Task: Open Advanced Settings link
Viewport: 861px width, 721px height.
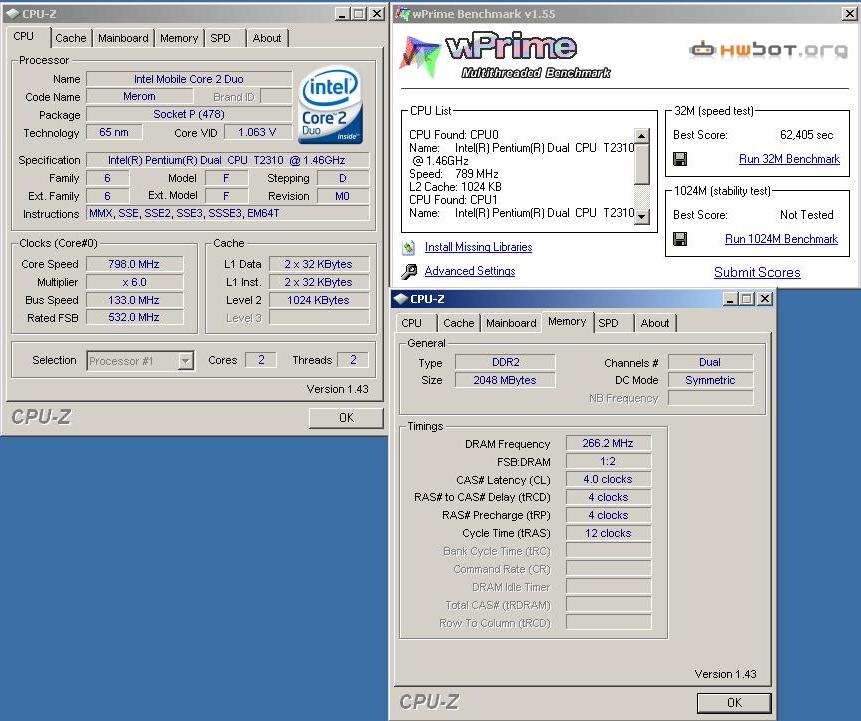Action: [470, 271]
